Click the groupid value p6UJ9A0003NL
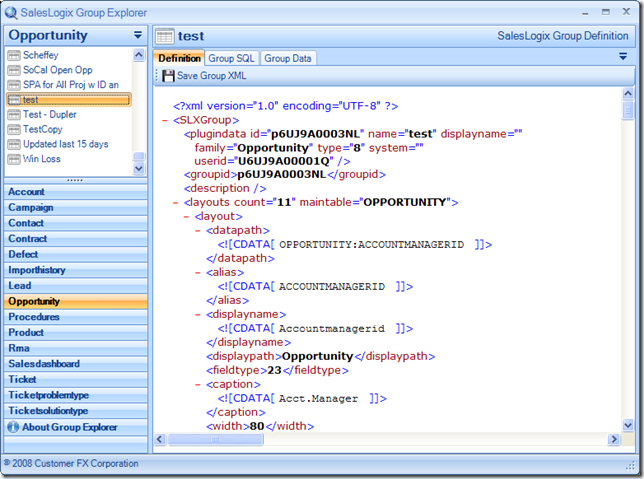The height and width of the screenshot is (479, 644). pyautogui.click(x=282, y=175)
